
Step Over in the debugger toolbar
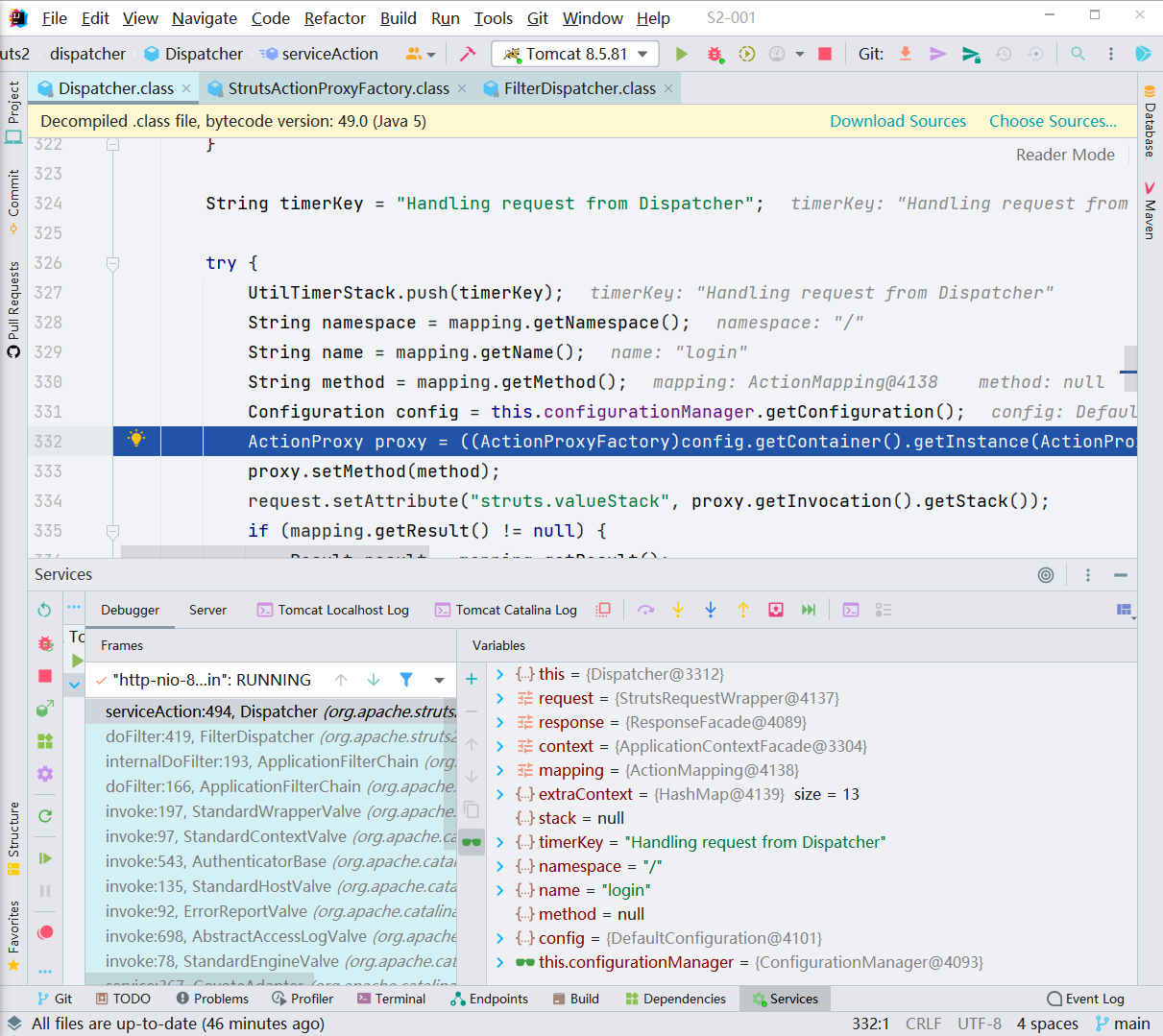click(x=645, y=610)
